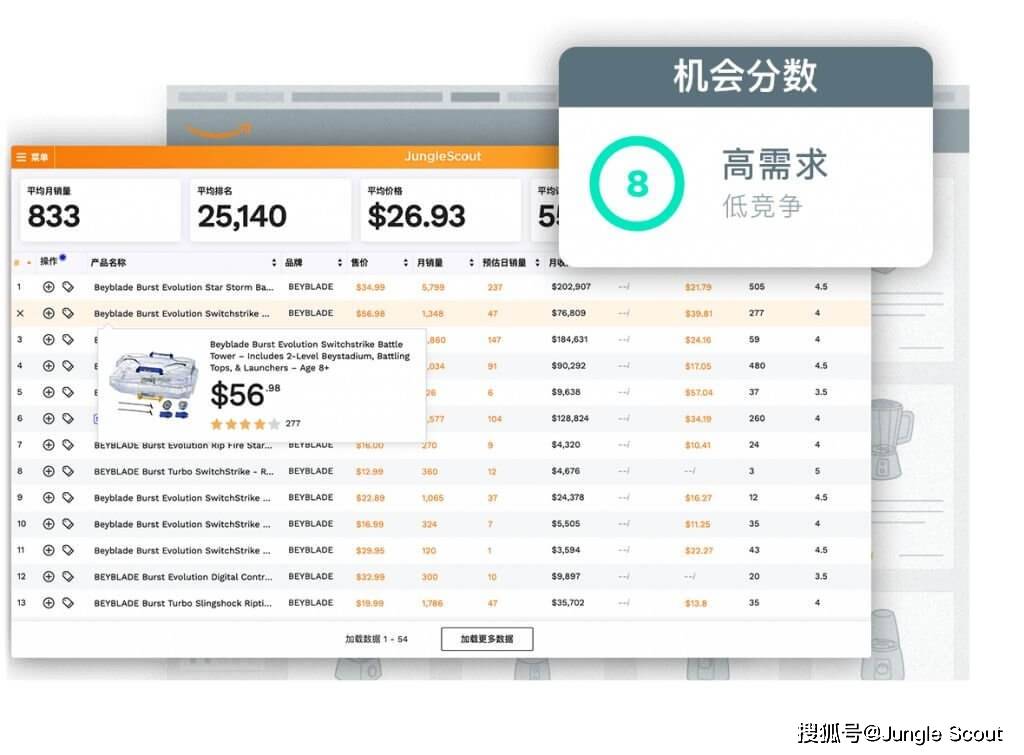Click the star rating in product popup

[245, 424]
